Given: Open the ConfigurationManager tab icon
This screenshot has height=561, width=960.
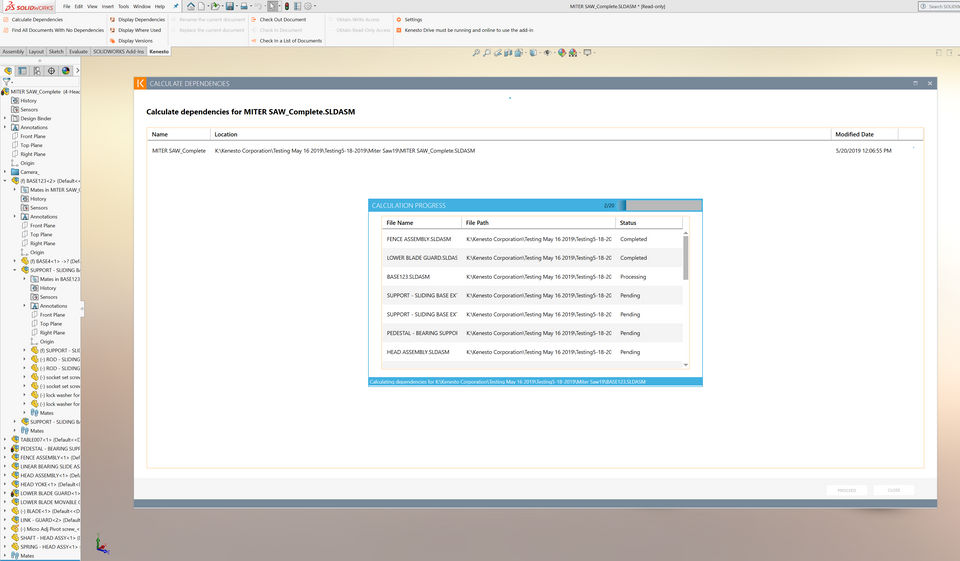Looking at the screenshot, I should (x=37, y=70).
